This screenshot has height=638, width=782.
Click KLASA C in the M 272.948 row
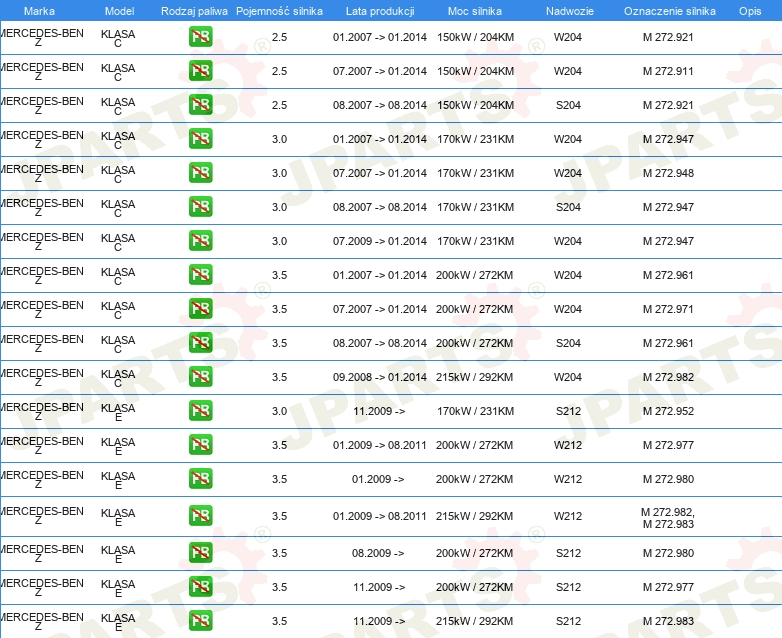pyautogui.click(x=118, y=174)
